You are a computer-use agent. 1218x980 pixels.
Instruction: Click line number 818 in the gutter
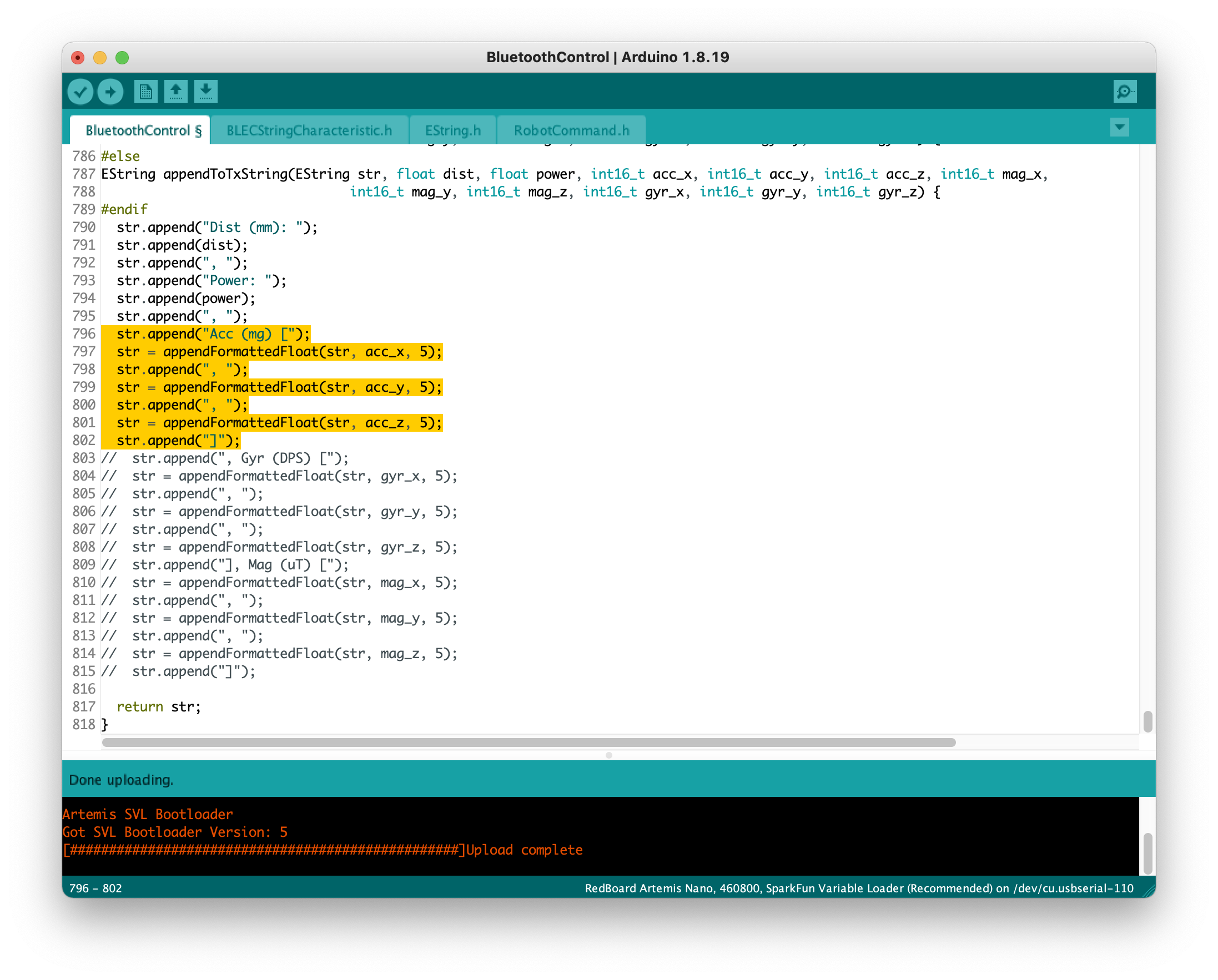84,725
